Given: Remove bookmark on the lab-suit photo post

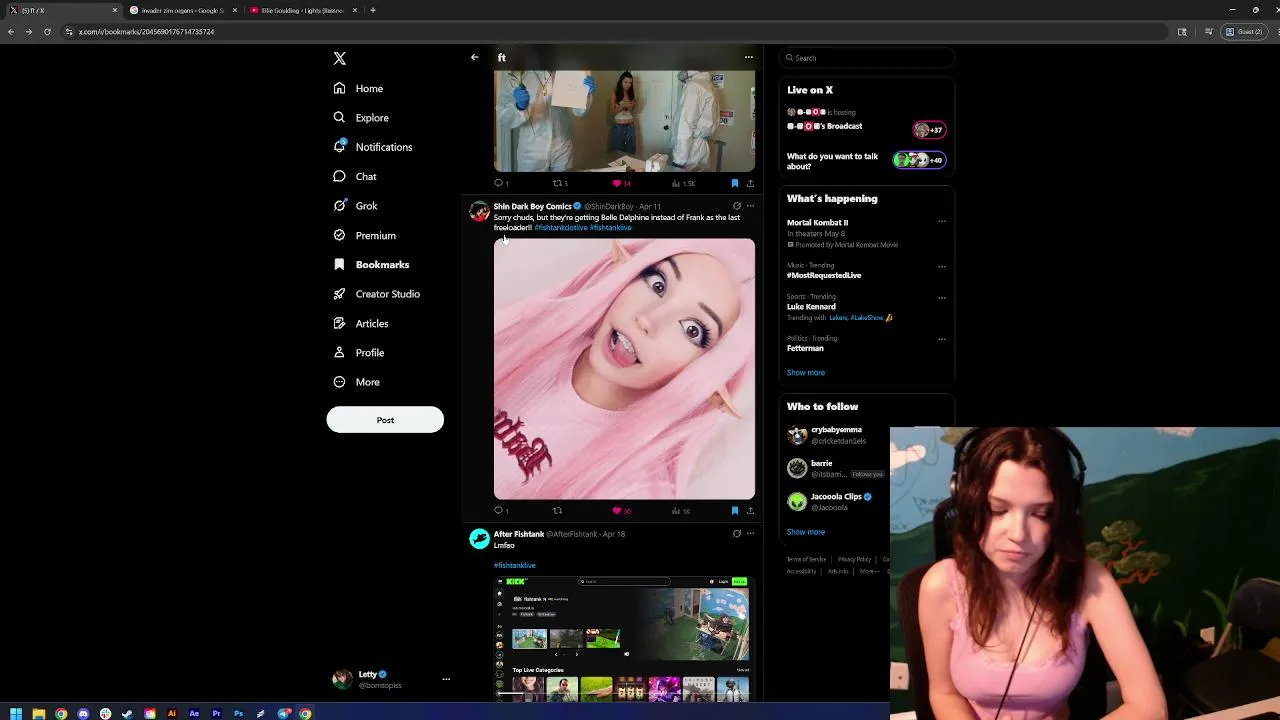Looking at the screenshot, I should (x=735, y=183).
